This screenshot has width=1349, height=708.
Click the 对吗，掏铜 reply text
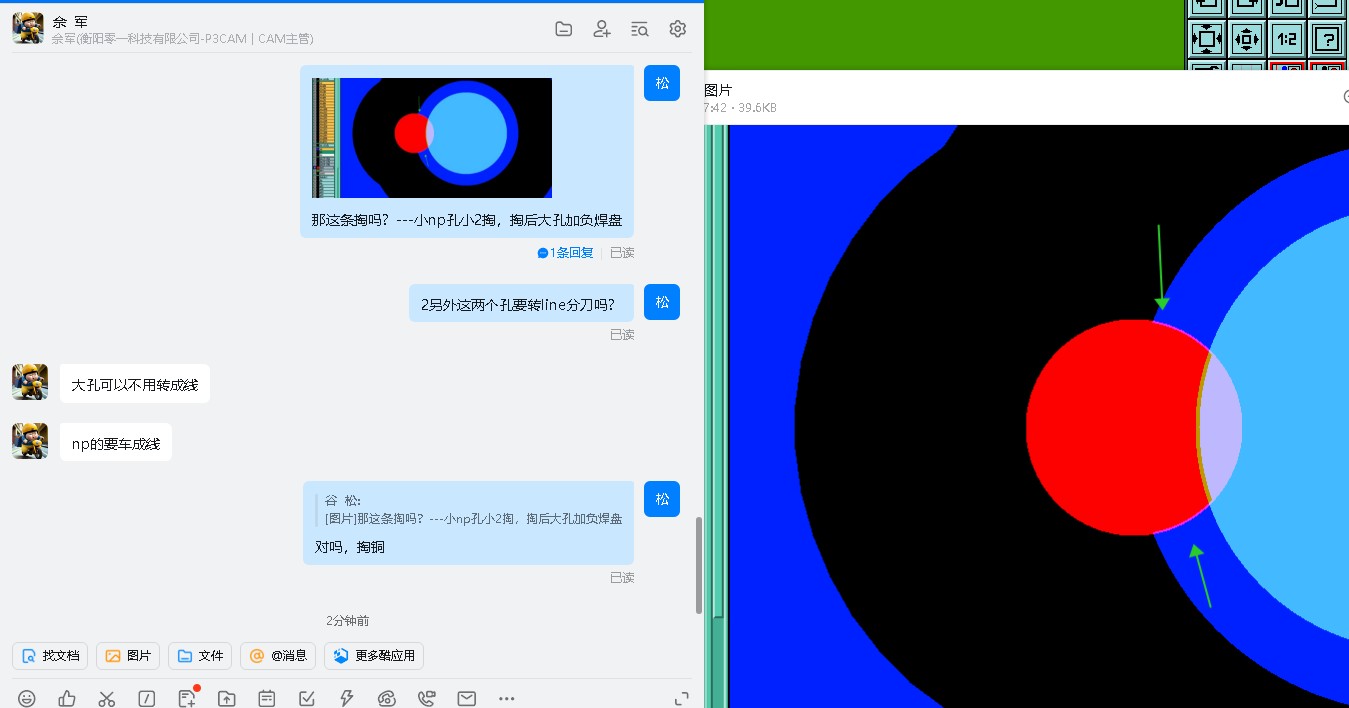point(350,547)
